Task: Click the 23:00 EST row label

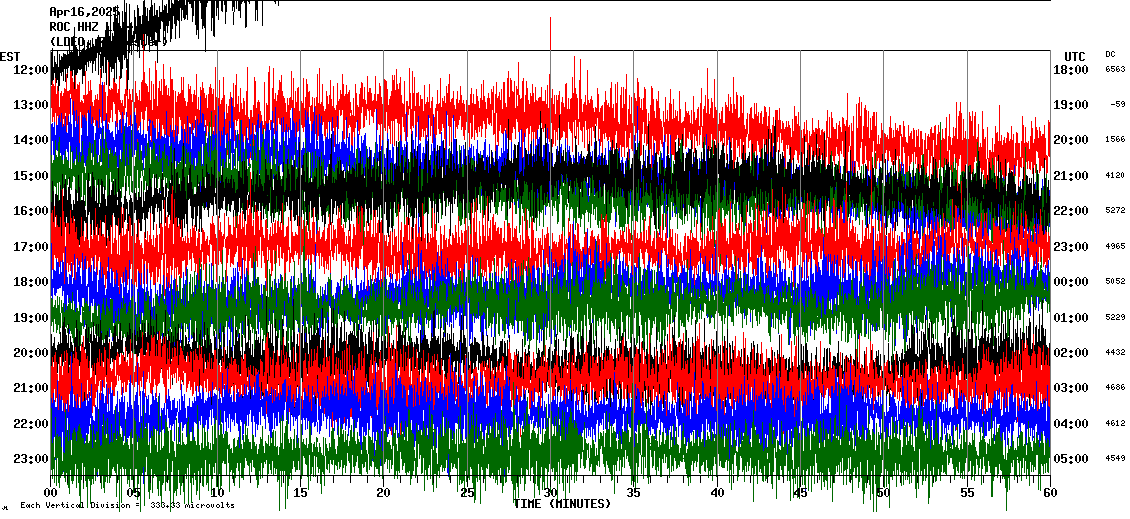Action: pos(30,459)
